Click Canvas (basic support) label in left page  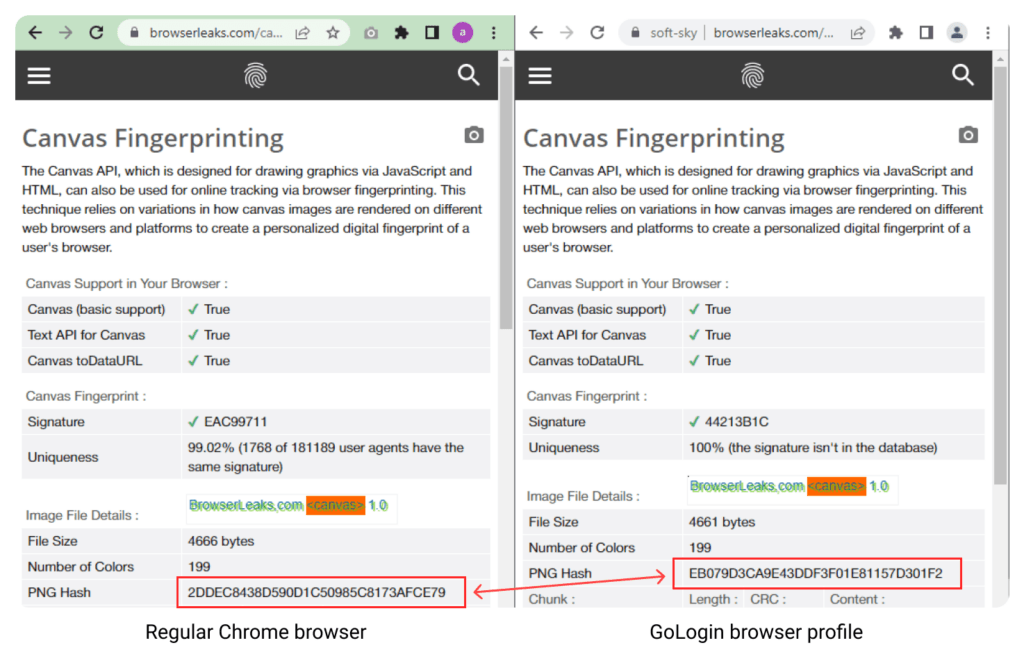pyautogui.click(x=96, y=310)
